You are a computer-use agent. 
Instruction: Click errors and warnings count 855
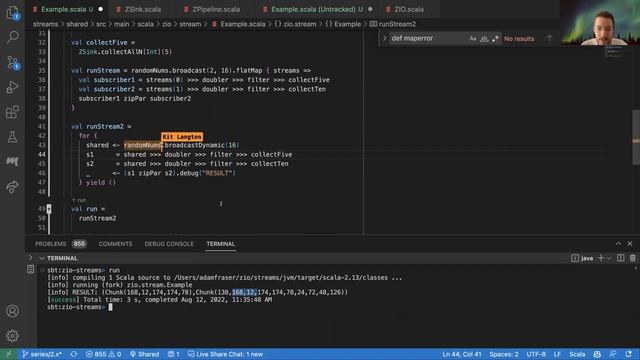(x=103, y=354)
